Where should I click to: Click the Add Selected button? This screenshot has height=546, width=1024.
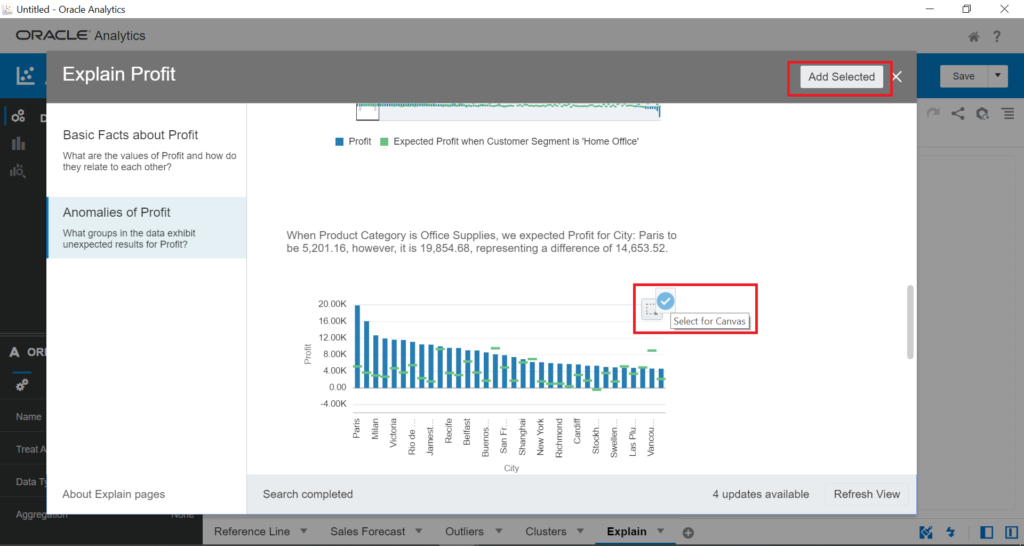pos(841,77)
